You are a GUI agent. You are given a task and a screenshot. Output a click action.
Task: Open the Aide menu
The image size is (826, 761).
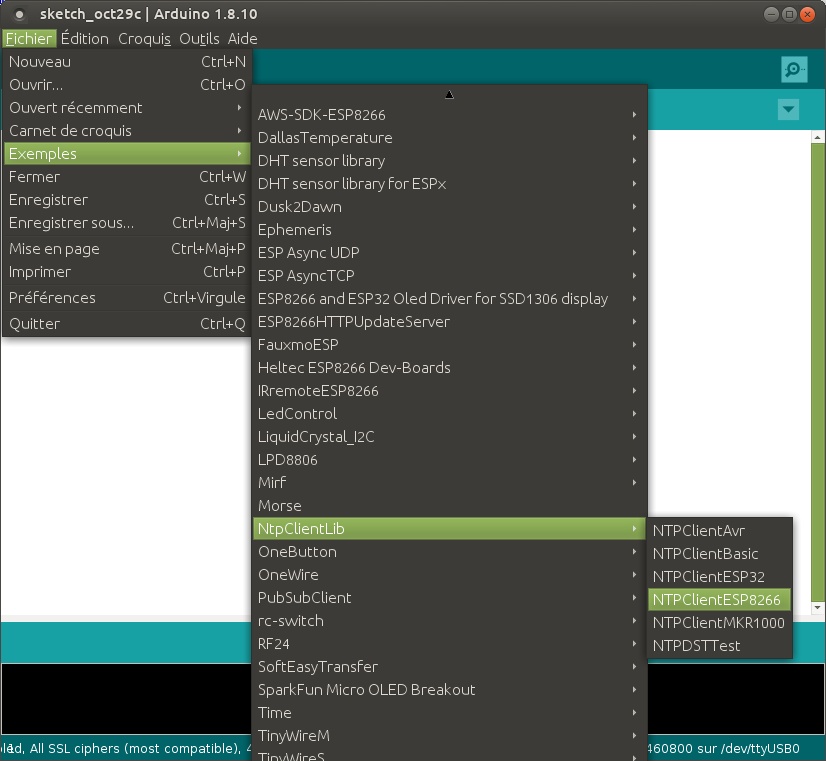pos(242,39)
